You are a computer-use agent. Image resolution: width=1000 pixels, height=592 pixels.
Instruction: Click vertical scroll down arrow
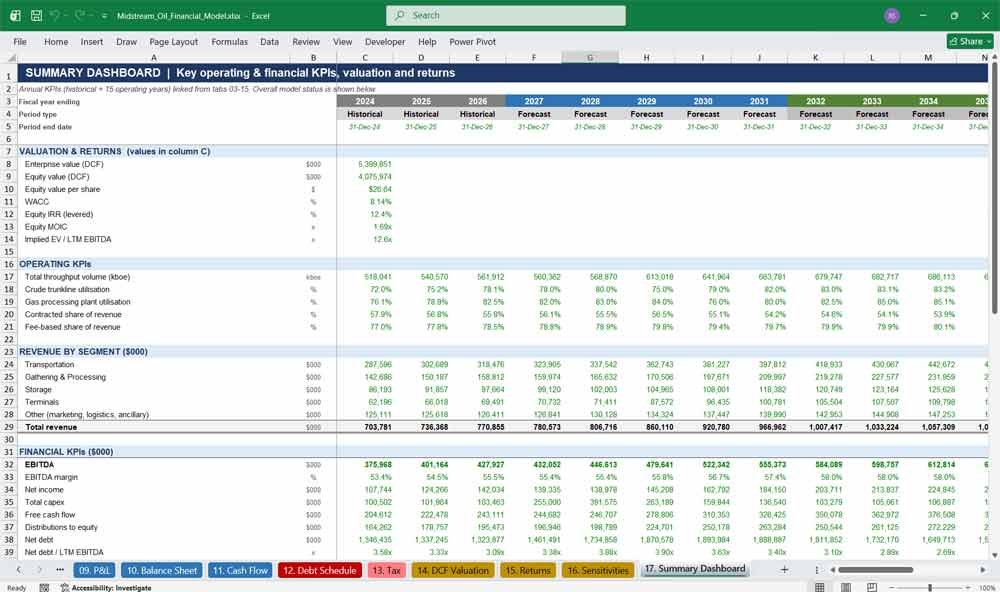(x=995, y=556)
